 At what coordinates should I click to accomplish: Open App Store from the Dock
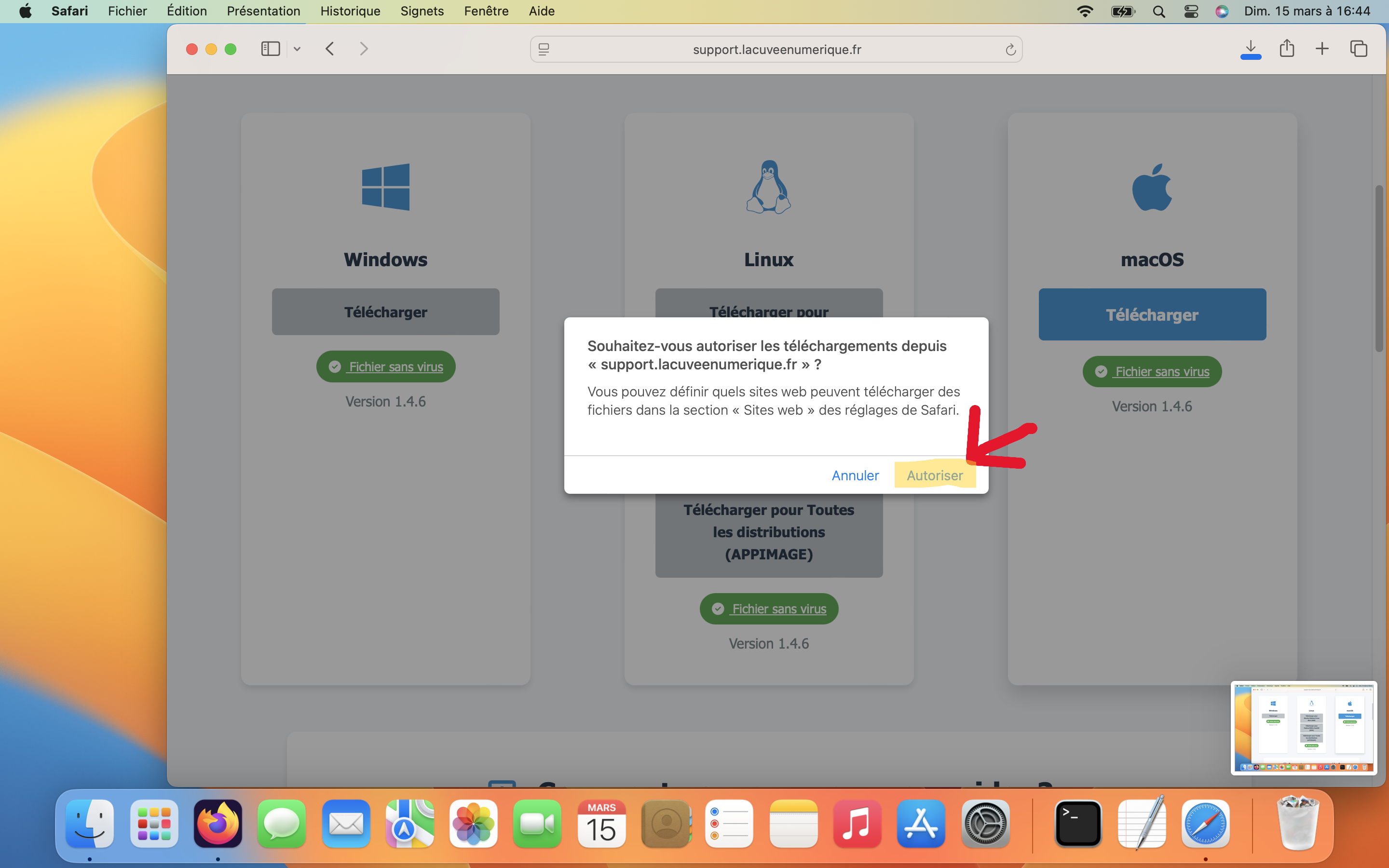[921, 824]
